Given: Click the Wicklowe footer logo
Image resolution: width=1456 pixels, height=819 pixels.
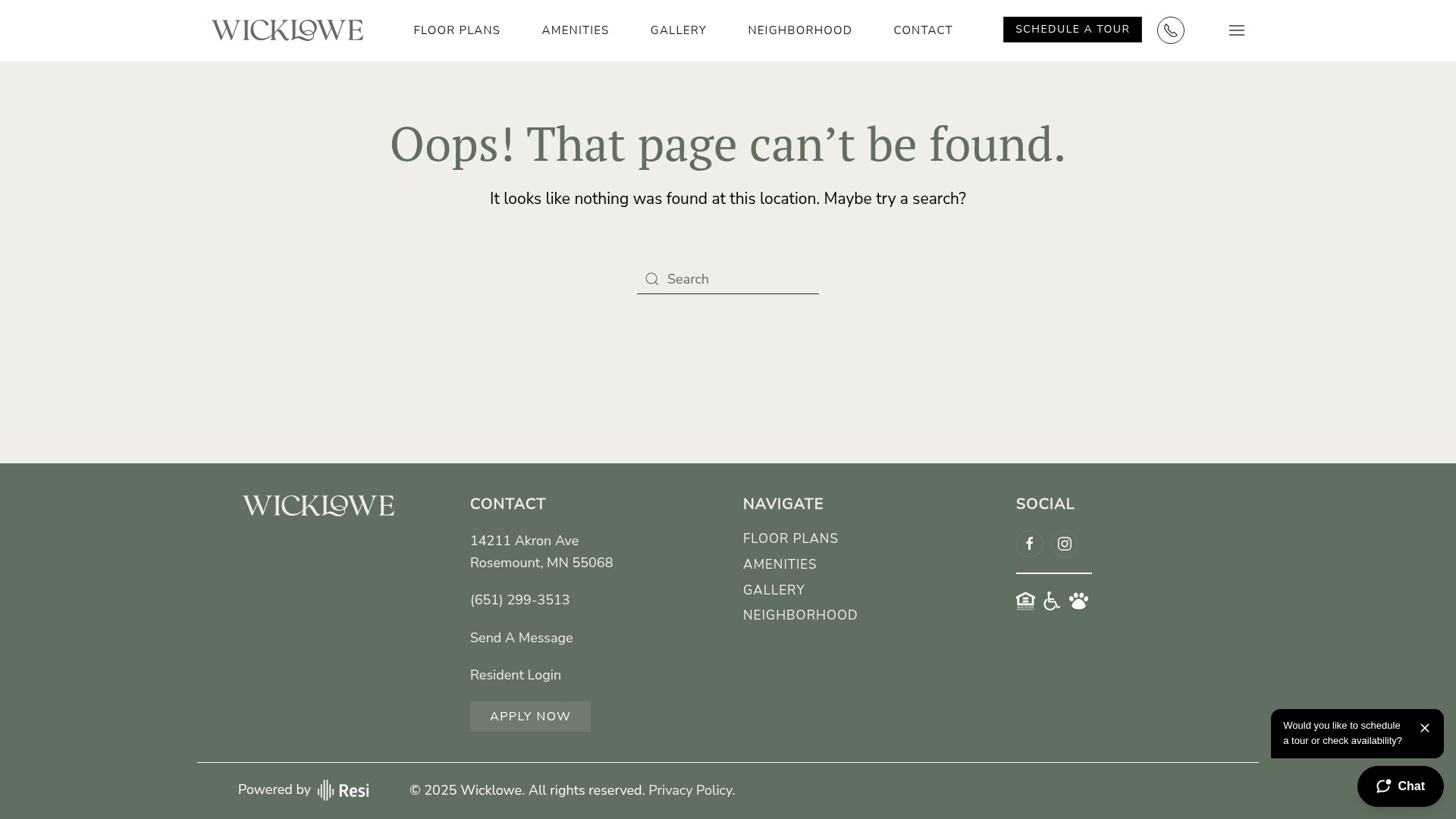Looking at the screenshot, I should pyautogui.click(x=318, y=506).
